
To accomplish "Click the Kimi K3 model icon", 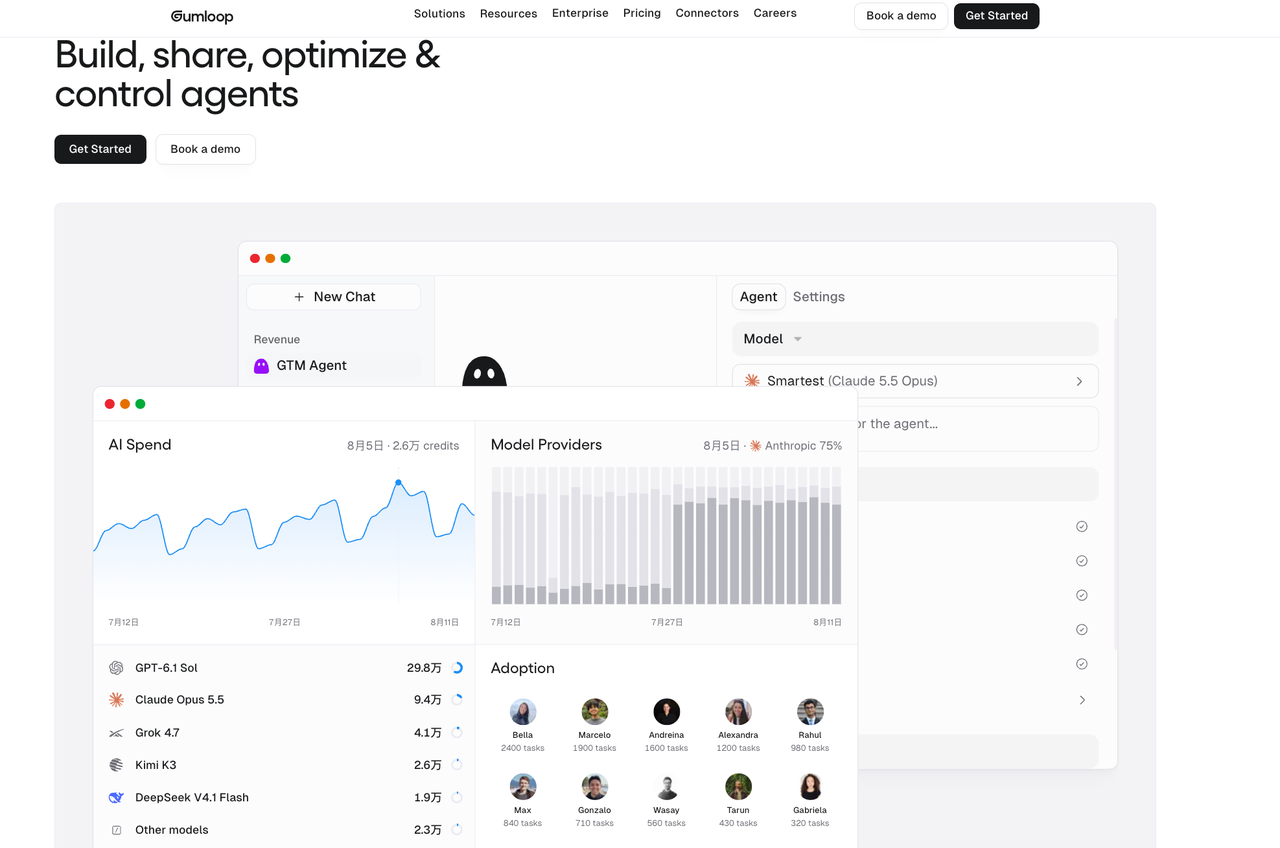I will (x=116, y=765).
